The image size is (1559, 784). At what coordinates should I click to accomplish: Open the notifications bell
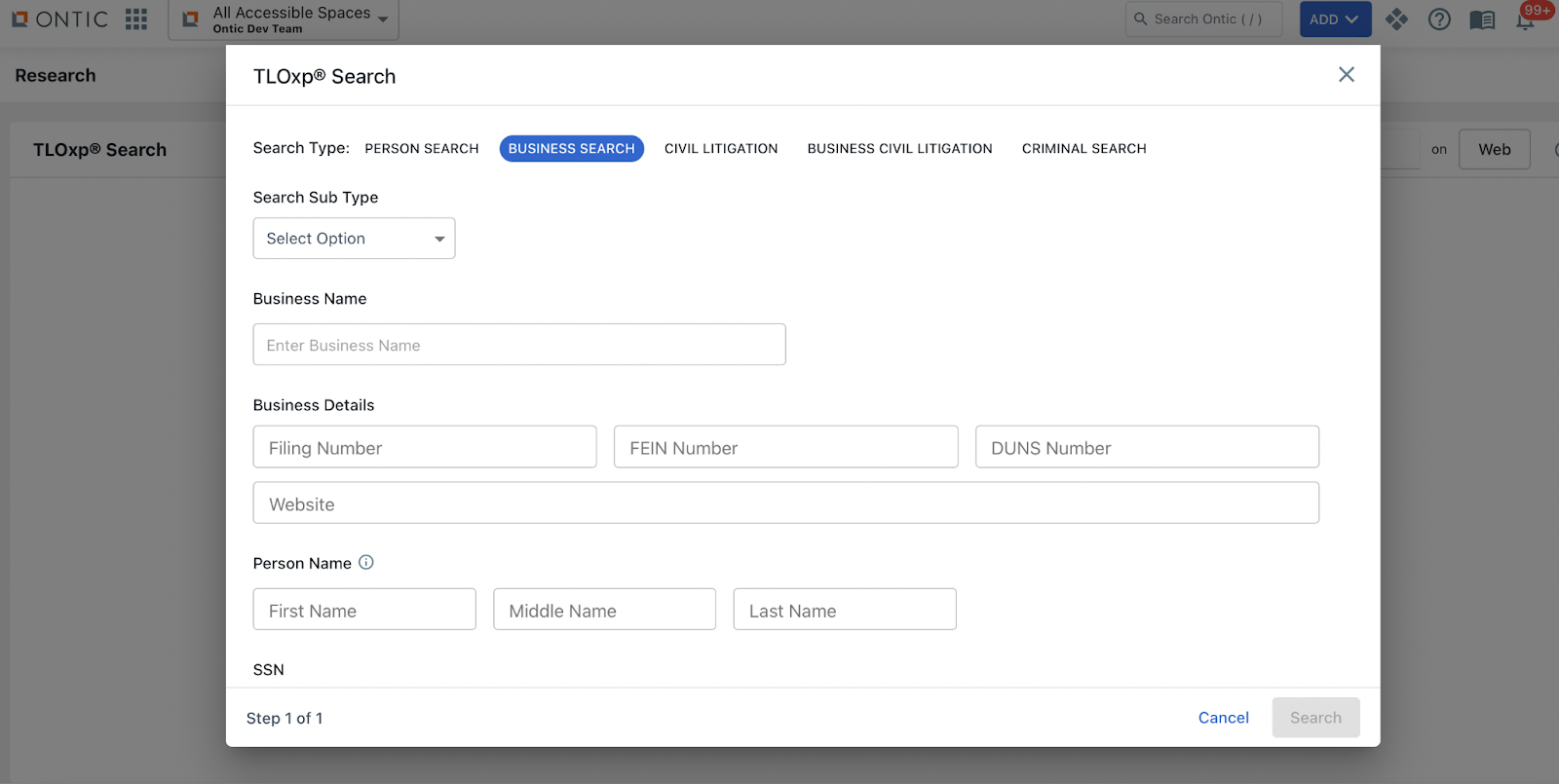pyautogui.click(x=1525, y=20)
